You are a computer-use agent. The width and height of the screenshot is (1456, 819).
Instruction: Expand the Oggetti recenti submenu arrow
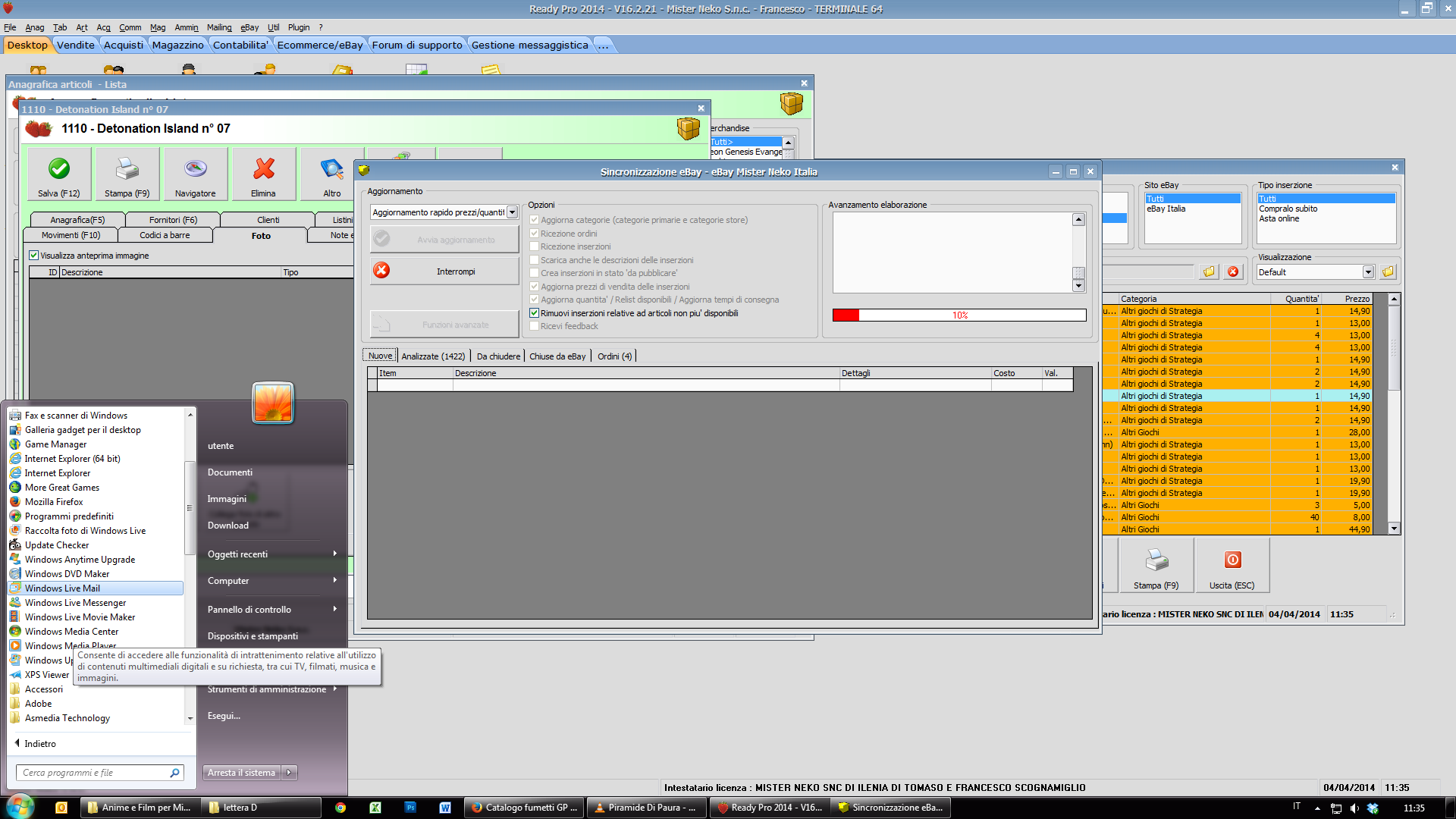point(334,554)
